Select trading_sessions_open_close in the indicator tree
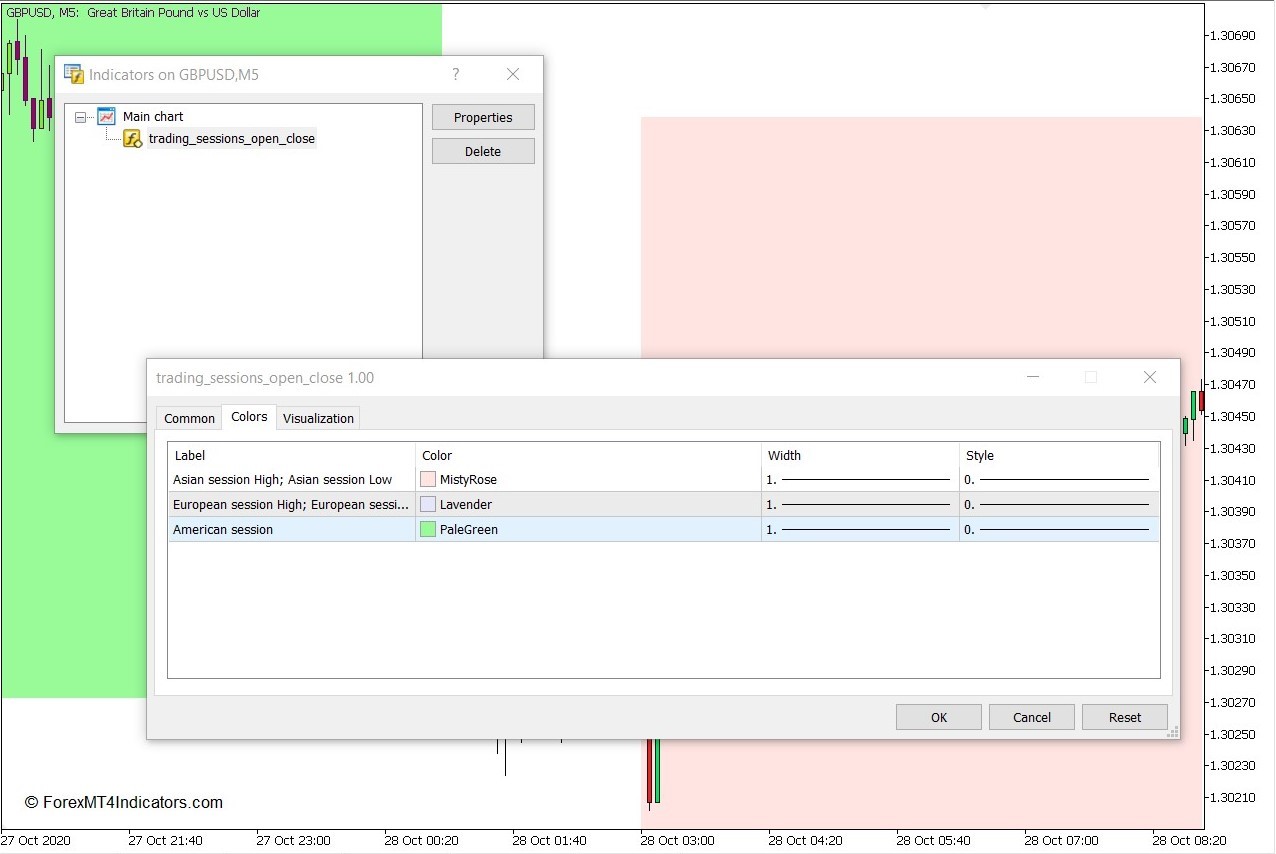Screen dimensions: 1276x854 [232, 139]
